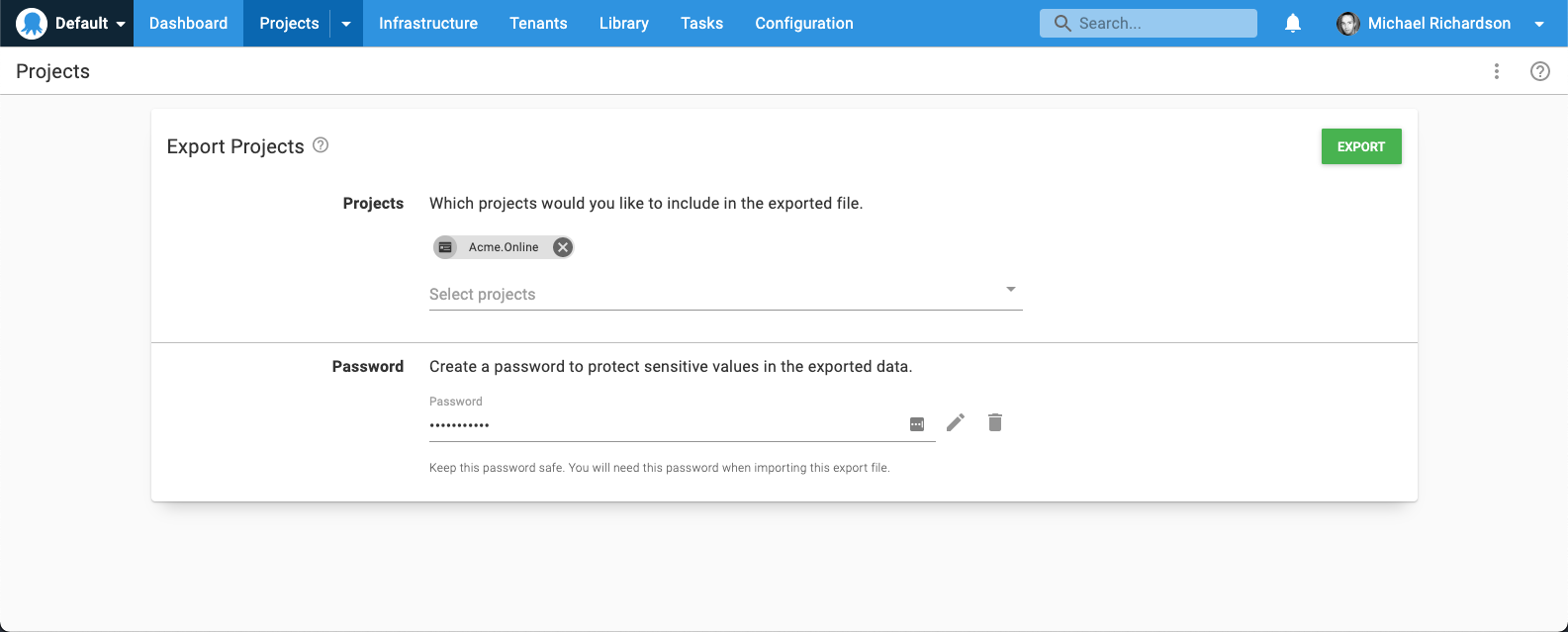Click the Select projects input field
Viewport: 1568px width, 632px height.
(x=725, y=294)
